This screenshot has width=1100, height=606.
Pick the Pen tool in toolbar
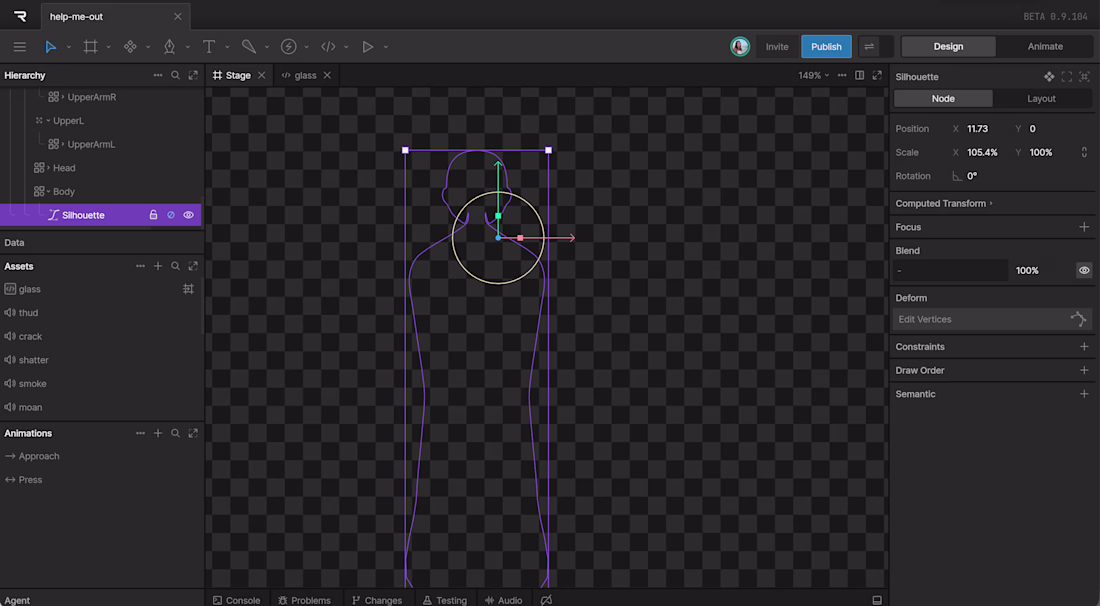(x=169, y=47)
